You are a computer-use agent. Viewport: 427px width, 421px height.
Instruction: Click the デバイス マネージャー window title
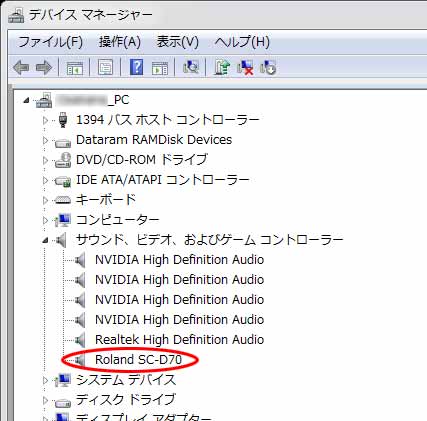[91, 15]
